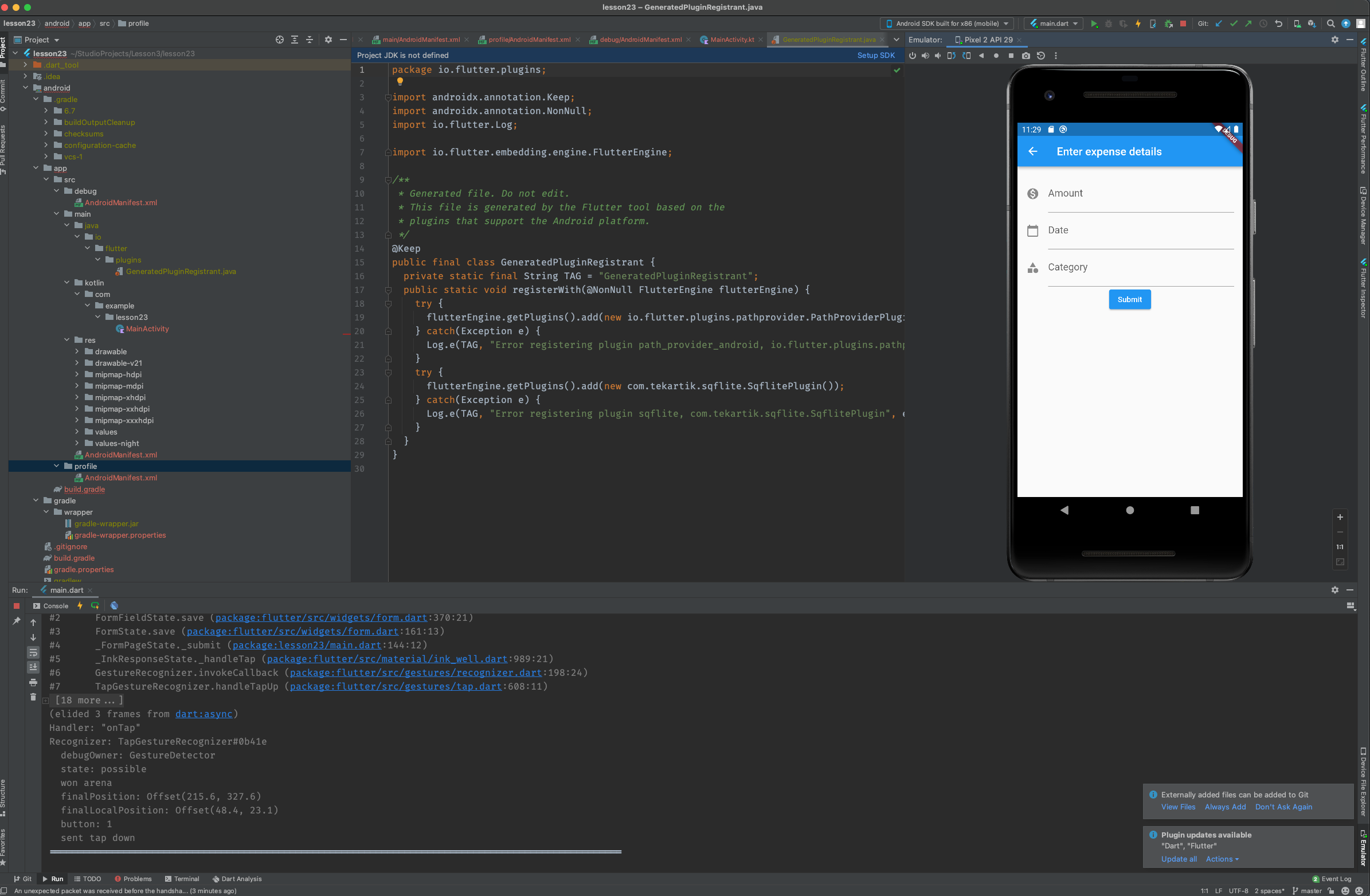Image resolution: width=1370 pixels, height=896 pixels.
Task: Open the Dart Analysis tool window tab
Action: click(237, 879)
